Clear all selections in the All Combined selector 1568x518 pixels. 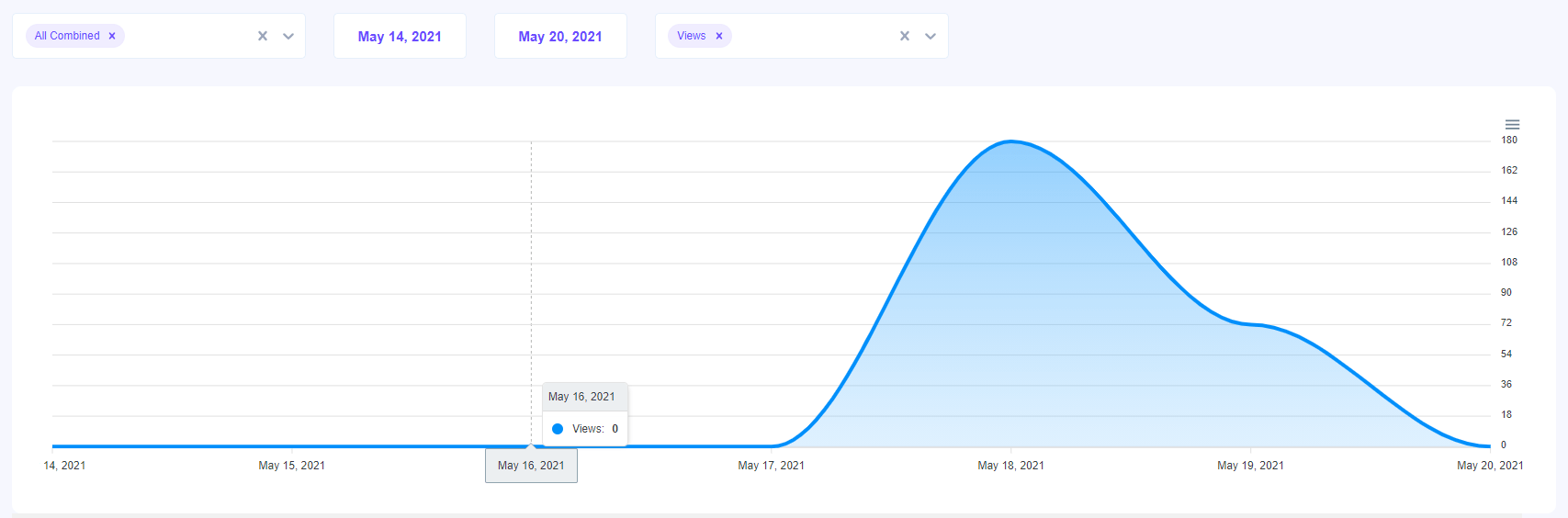(x=263, y=36)
